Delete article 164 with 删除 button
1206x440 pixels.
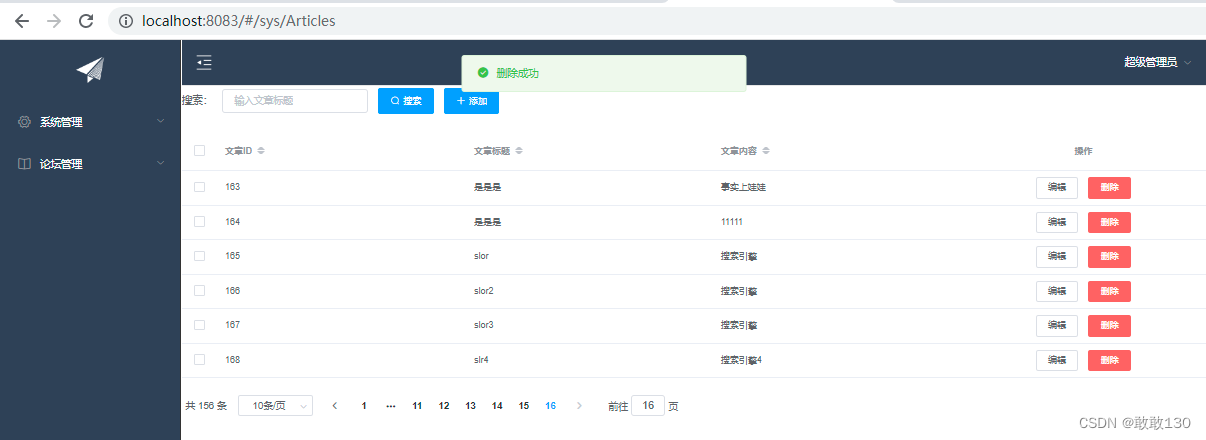click(x=1109, y=222)
